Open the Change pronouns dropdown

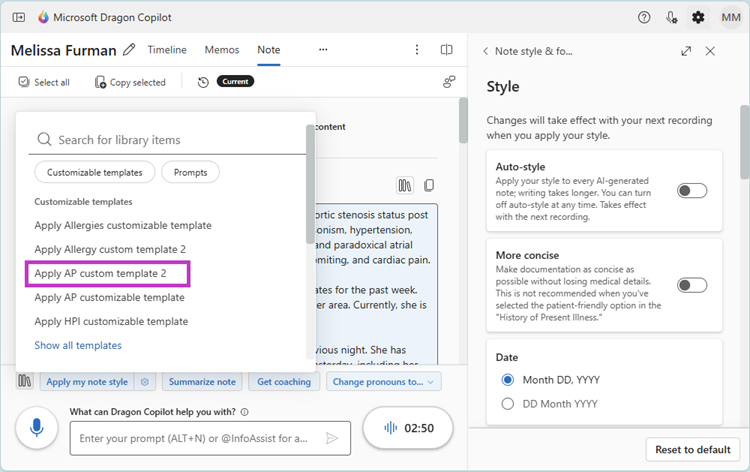386,381
